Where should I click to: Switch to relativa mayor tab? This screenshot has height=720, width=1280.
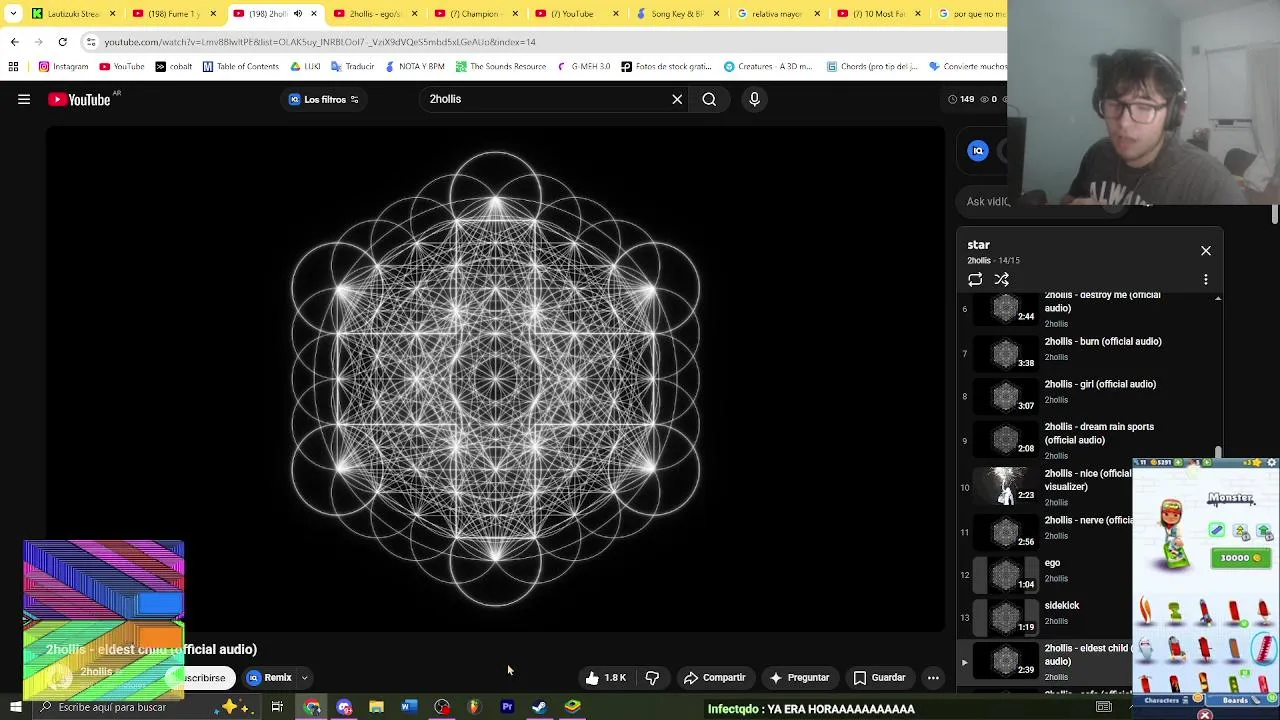(x=777, y=14)
